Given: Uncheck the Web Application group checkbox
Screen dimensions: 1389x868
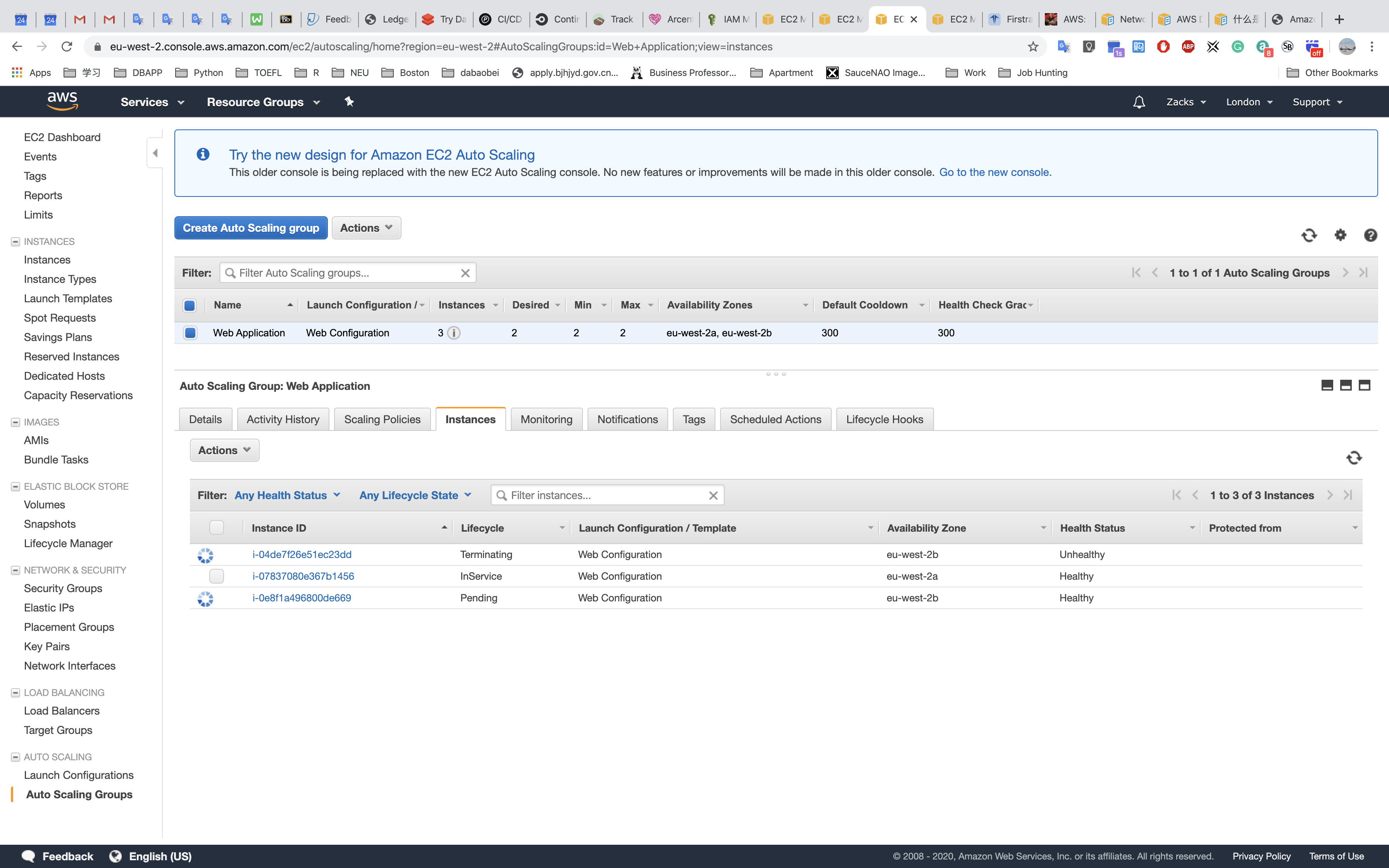Looking at the screenshot, I should click(x=190, y=333).
